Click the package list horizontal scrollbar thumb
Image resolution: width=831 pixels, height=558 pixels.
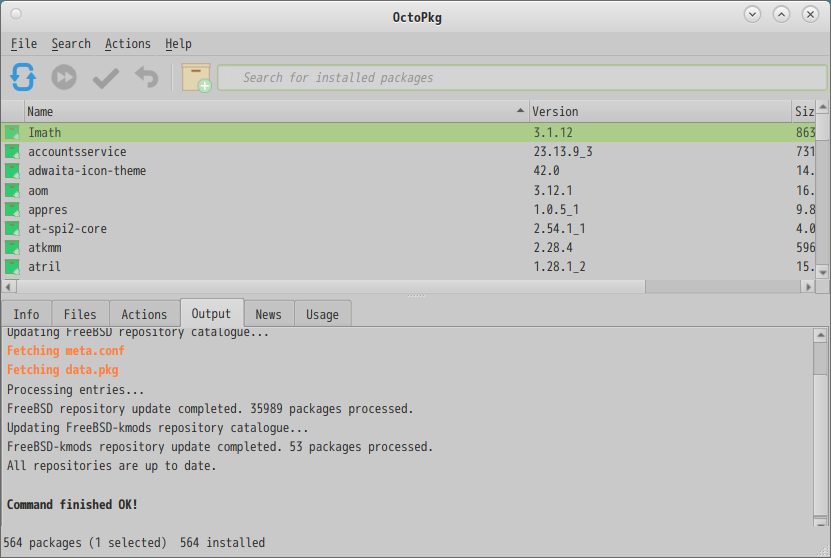(x=331, y=287)
